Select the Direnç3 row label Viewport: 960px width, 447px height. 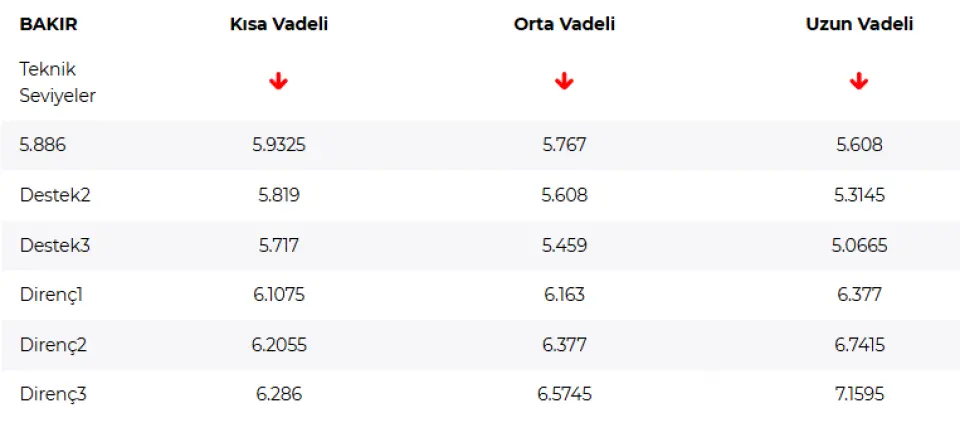[53, 394]
